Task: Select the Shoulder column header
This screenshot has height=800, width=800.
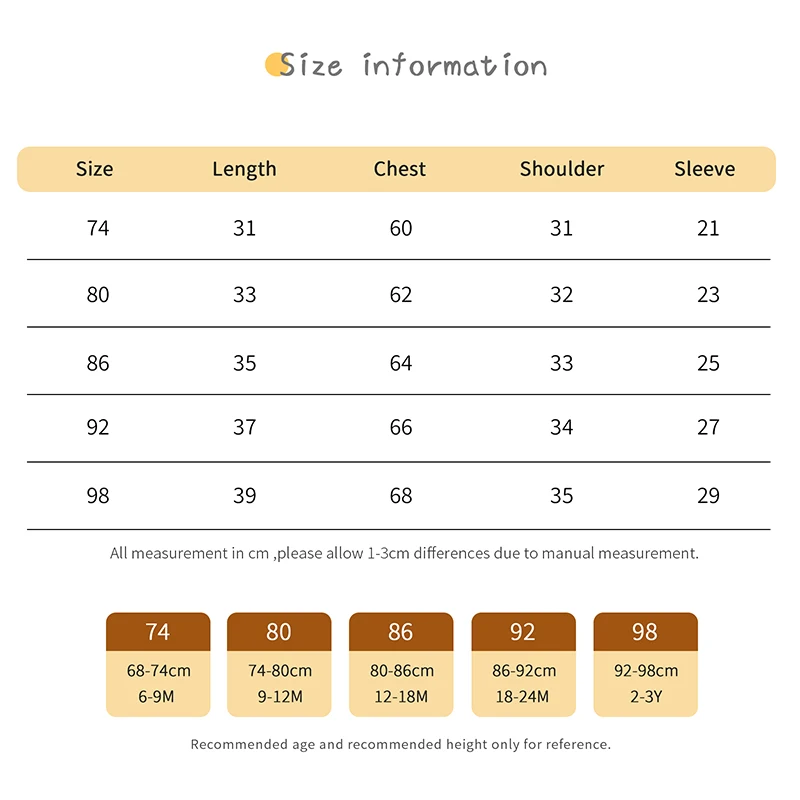Action: pos(562,169)
